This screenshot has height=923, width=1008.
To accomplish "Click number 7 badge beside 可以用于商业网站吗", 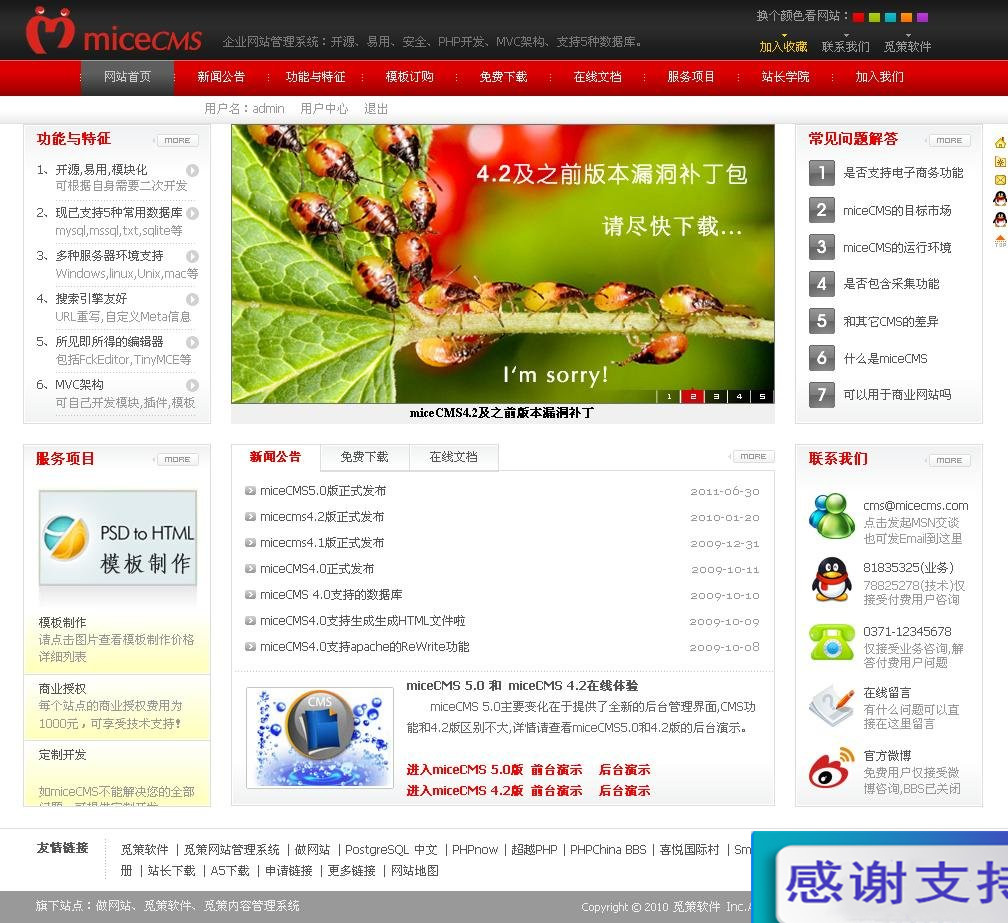I will tap(822, 394).
